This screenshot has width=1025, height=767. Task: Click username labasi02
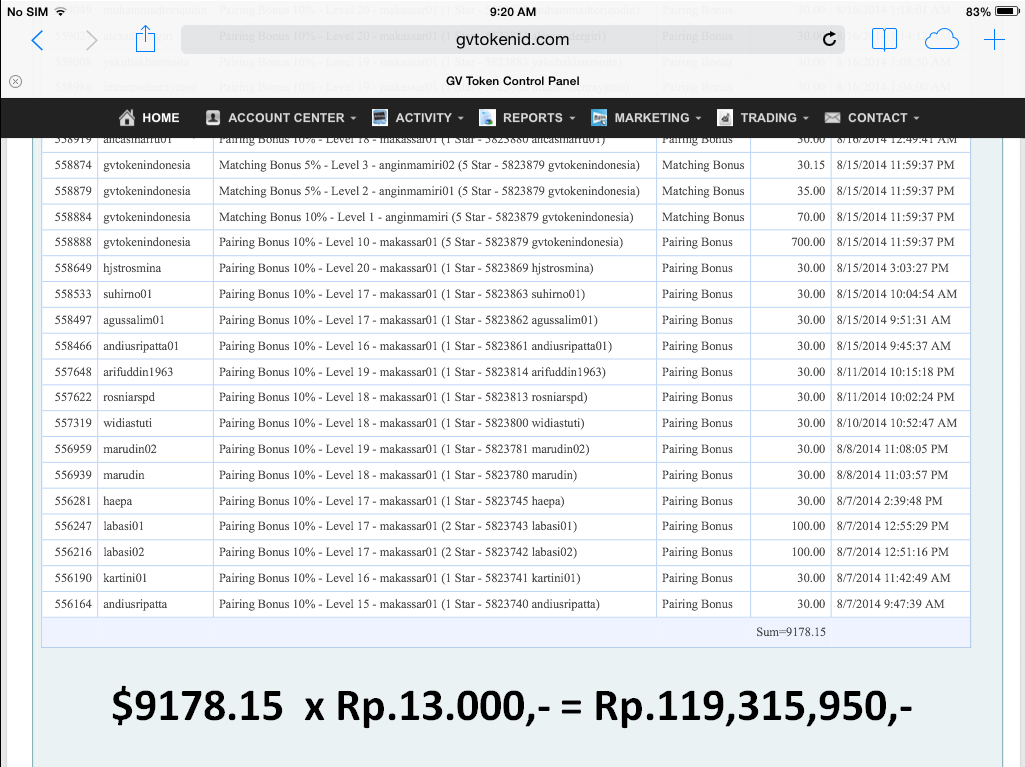coord(124,553)
